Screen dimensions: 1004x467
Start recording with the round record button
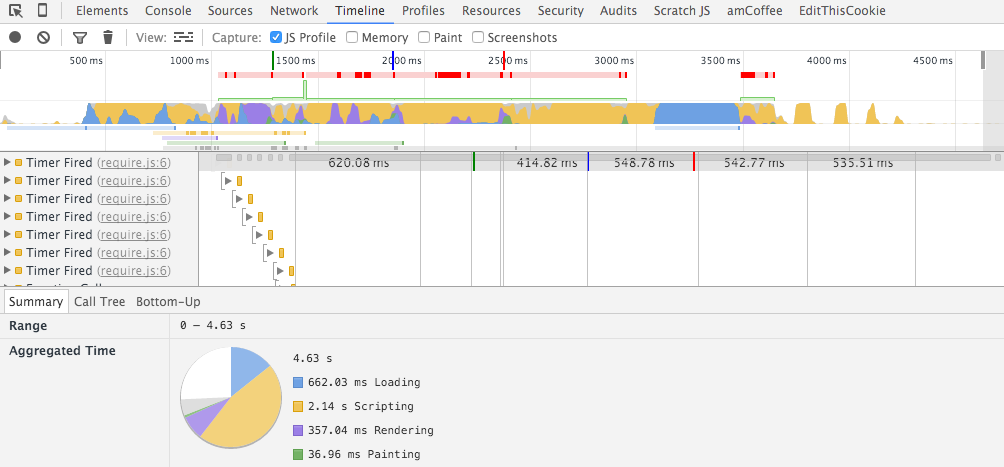[15, 37]
